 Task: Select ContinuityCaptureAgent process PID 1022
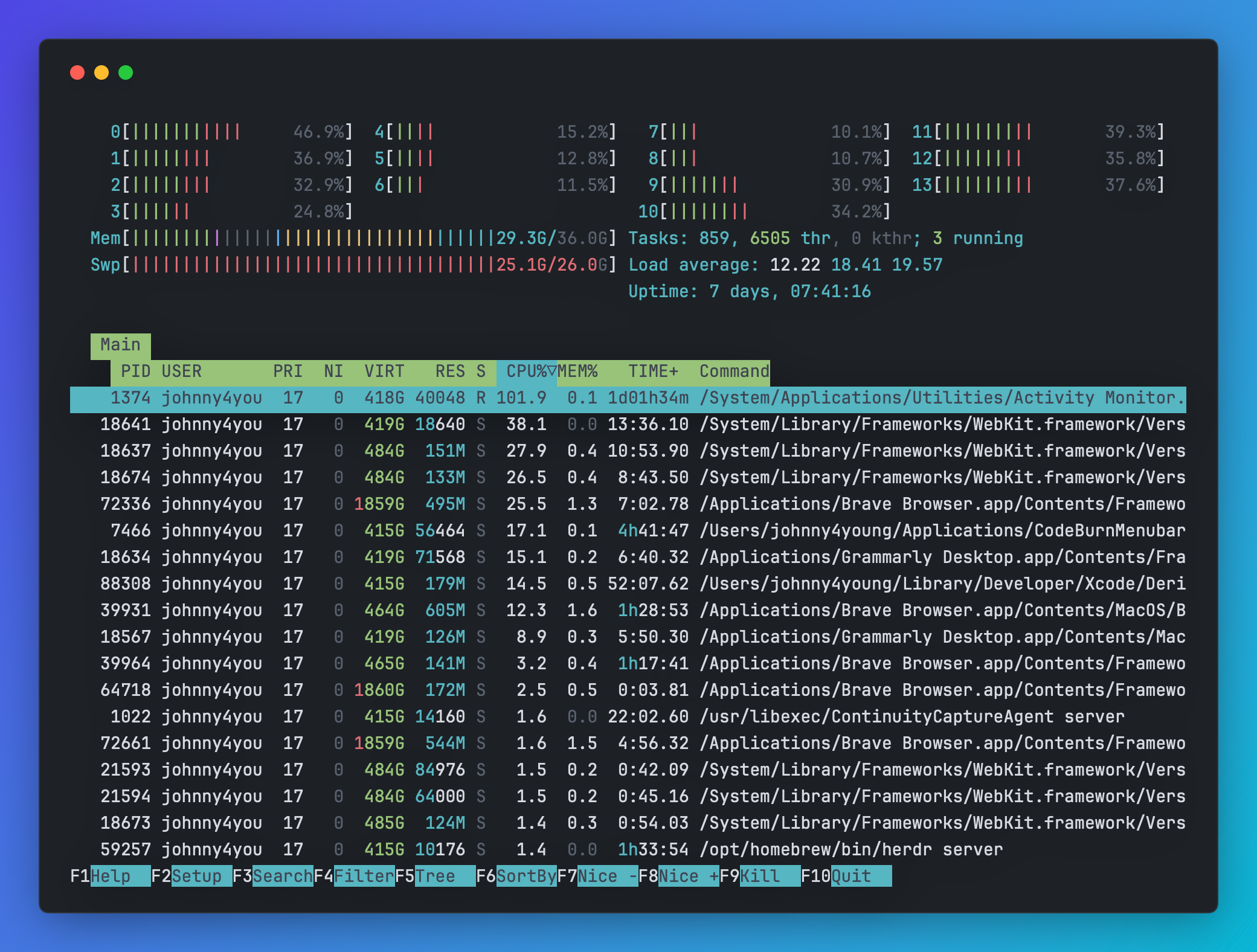(x=628, y=718)
